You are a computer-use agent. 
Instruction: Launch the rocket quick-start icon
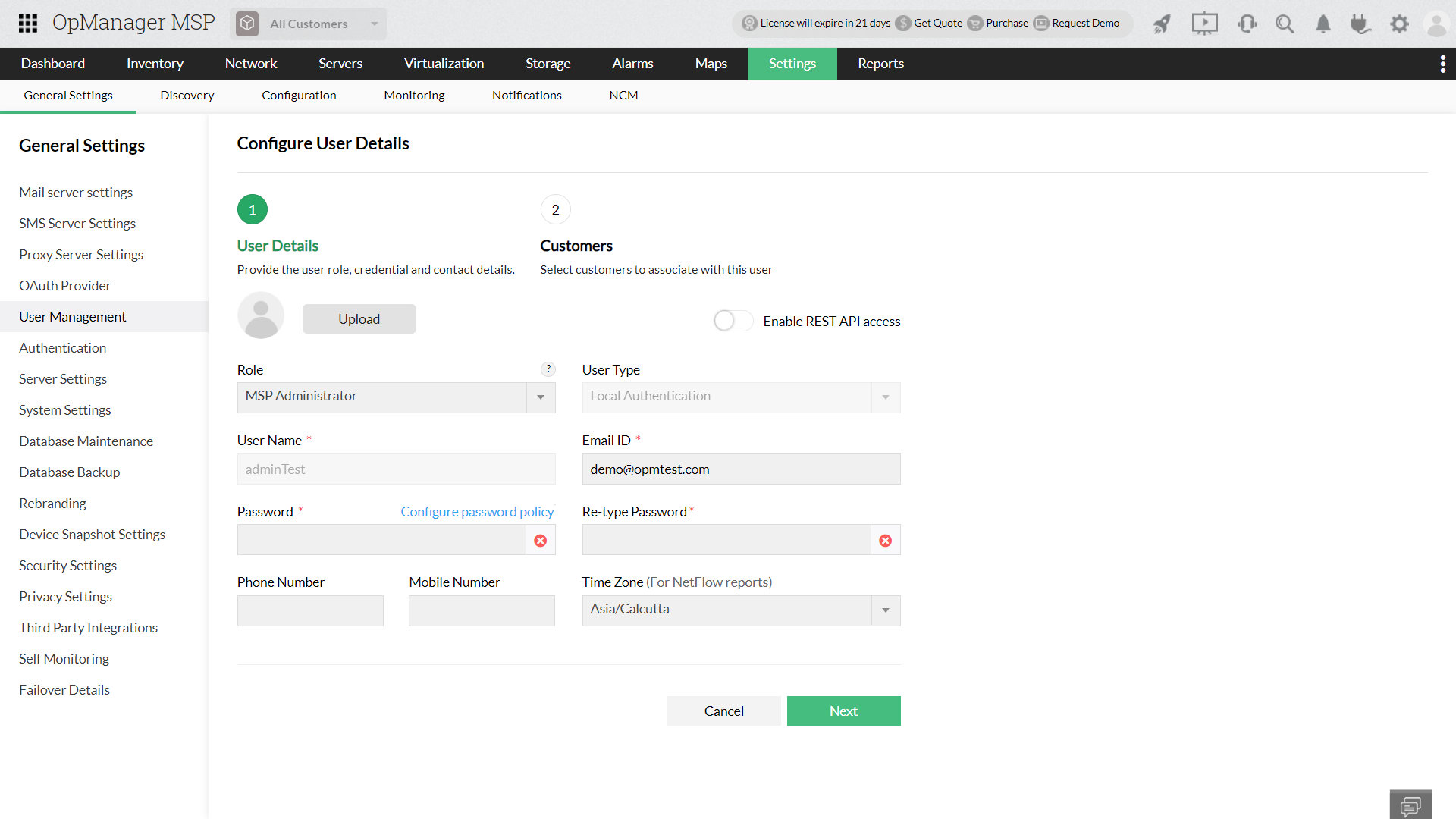pos(1163,24)
